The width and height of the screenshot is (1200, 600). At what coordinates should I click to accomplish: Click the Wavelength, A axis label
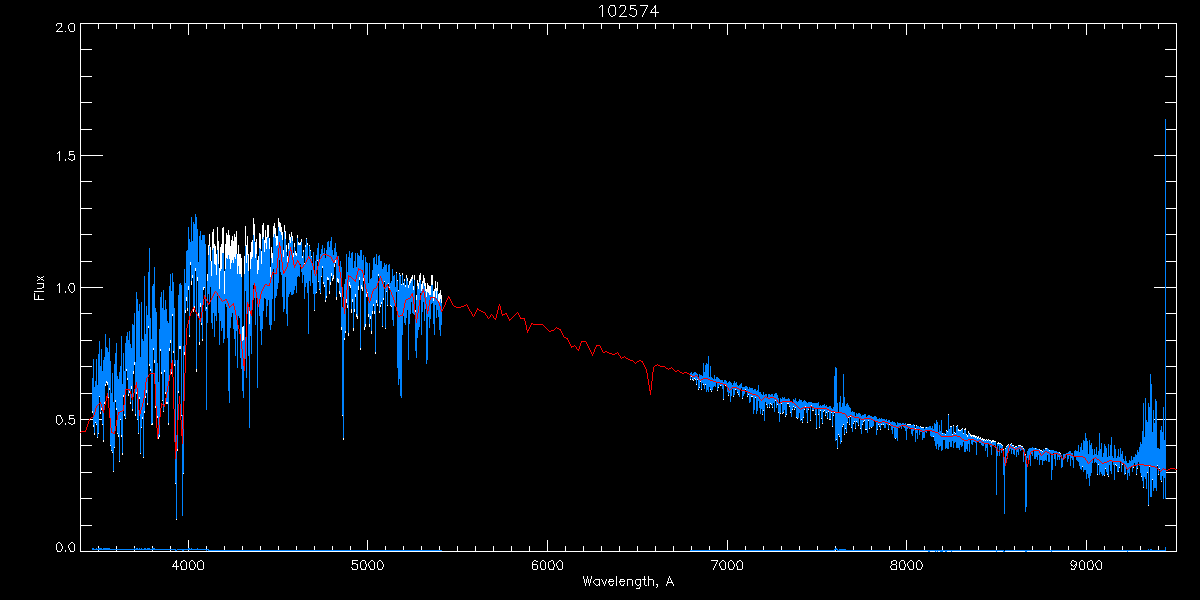click(x=628, y=581)
